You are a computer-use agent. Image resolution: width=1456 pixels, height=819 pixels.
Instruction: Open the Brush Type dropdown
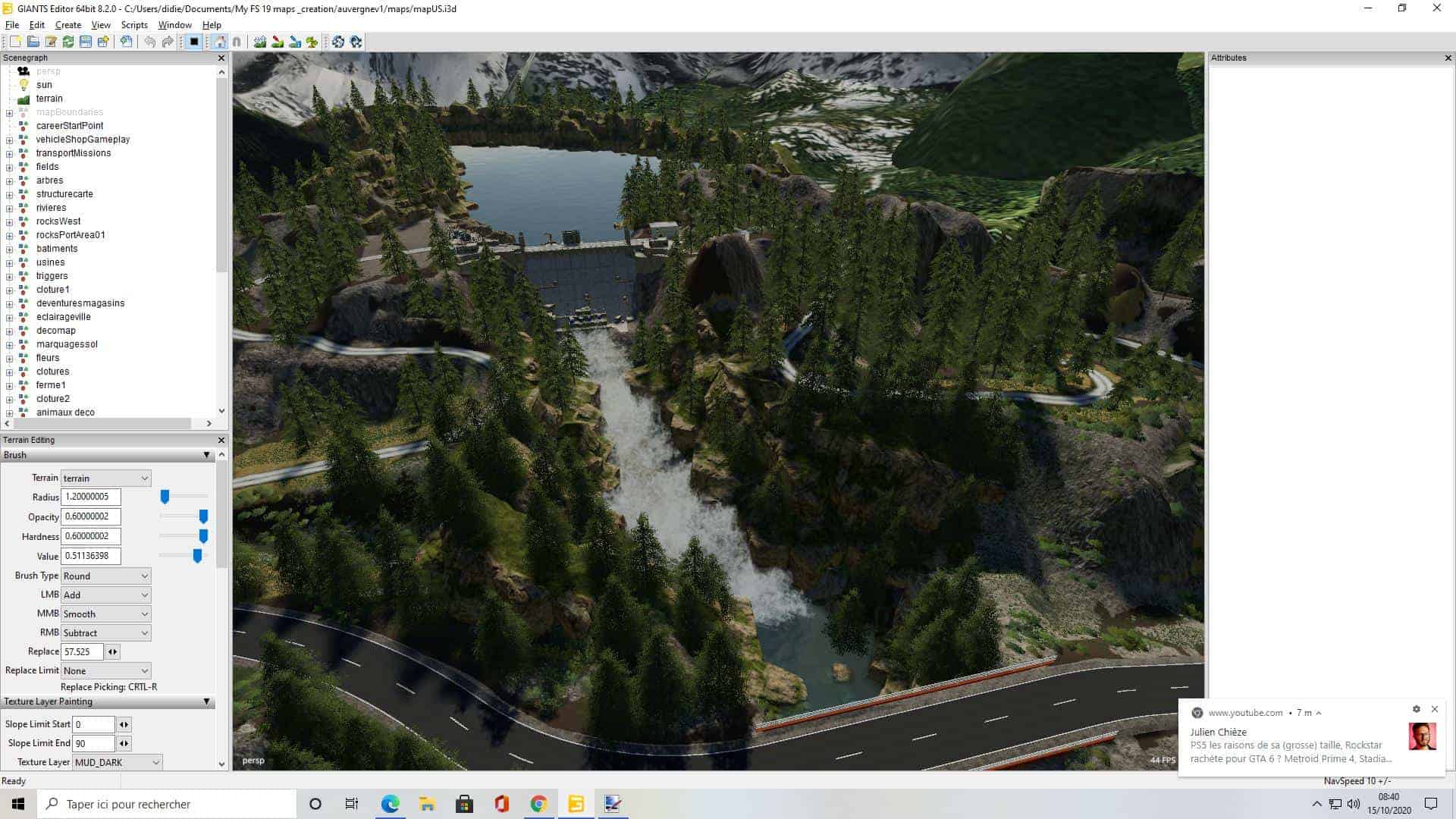(105, 576)
